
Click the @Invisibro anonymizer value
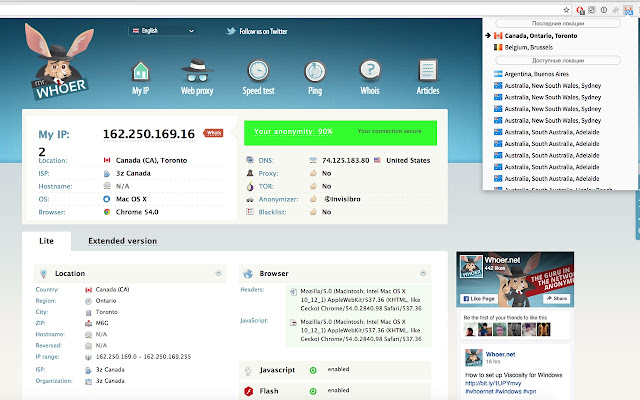point(342,199)
